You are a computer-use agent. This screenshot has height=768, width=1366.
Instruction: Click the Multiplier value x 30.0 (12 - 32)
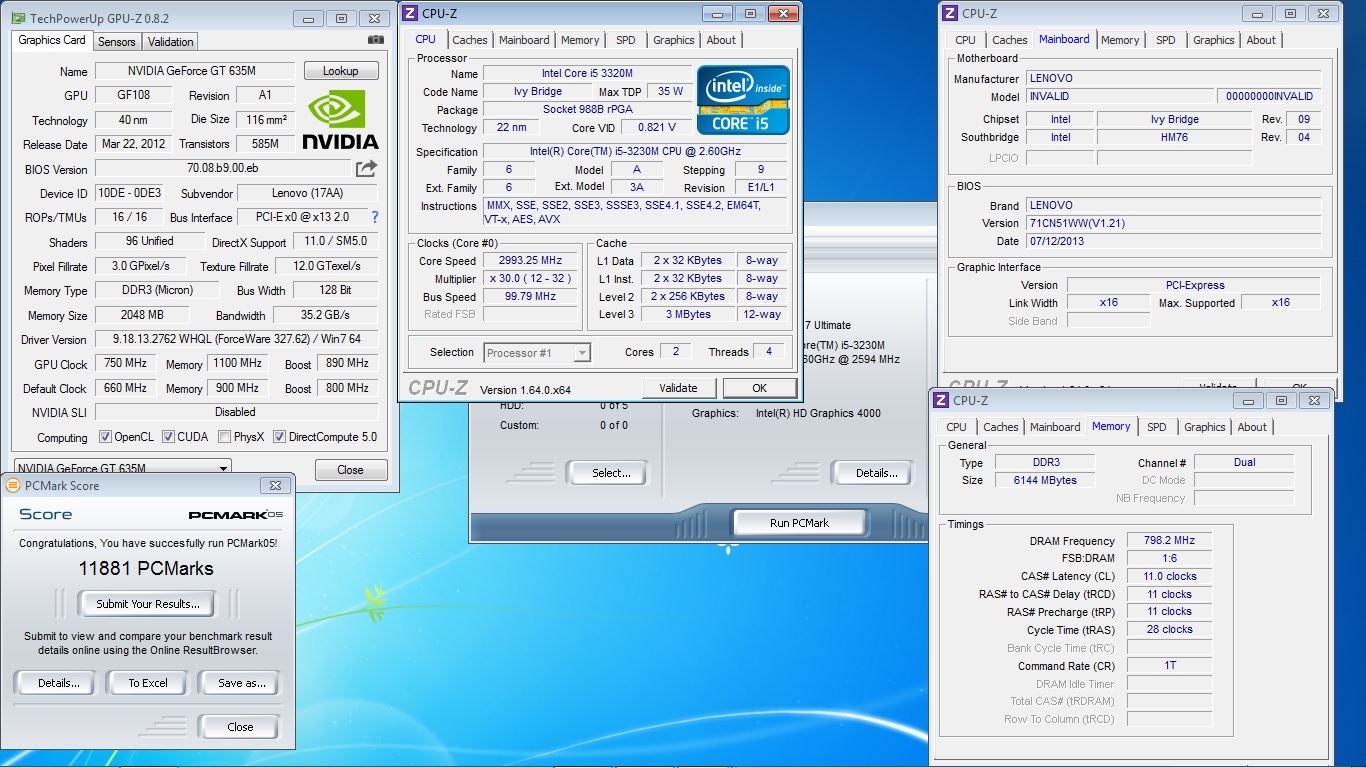[531, 279]
